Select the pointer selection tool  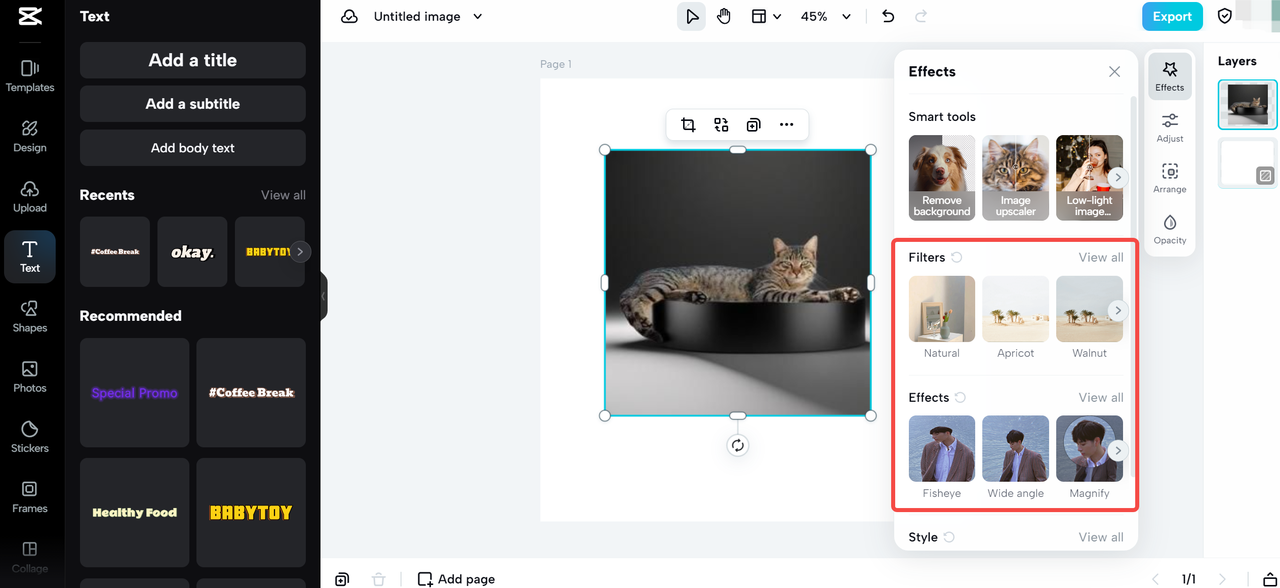(x=691, y=17)
